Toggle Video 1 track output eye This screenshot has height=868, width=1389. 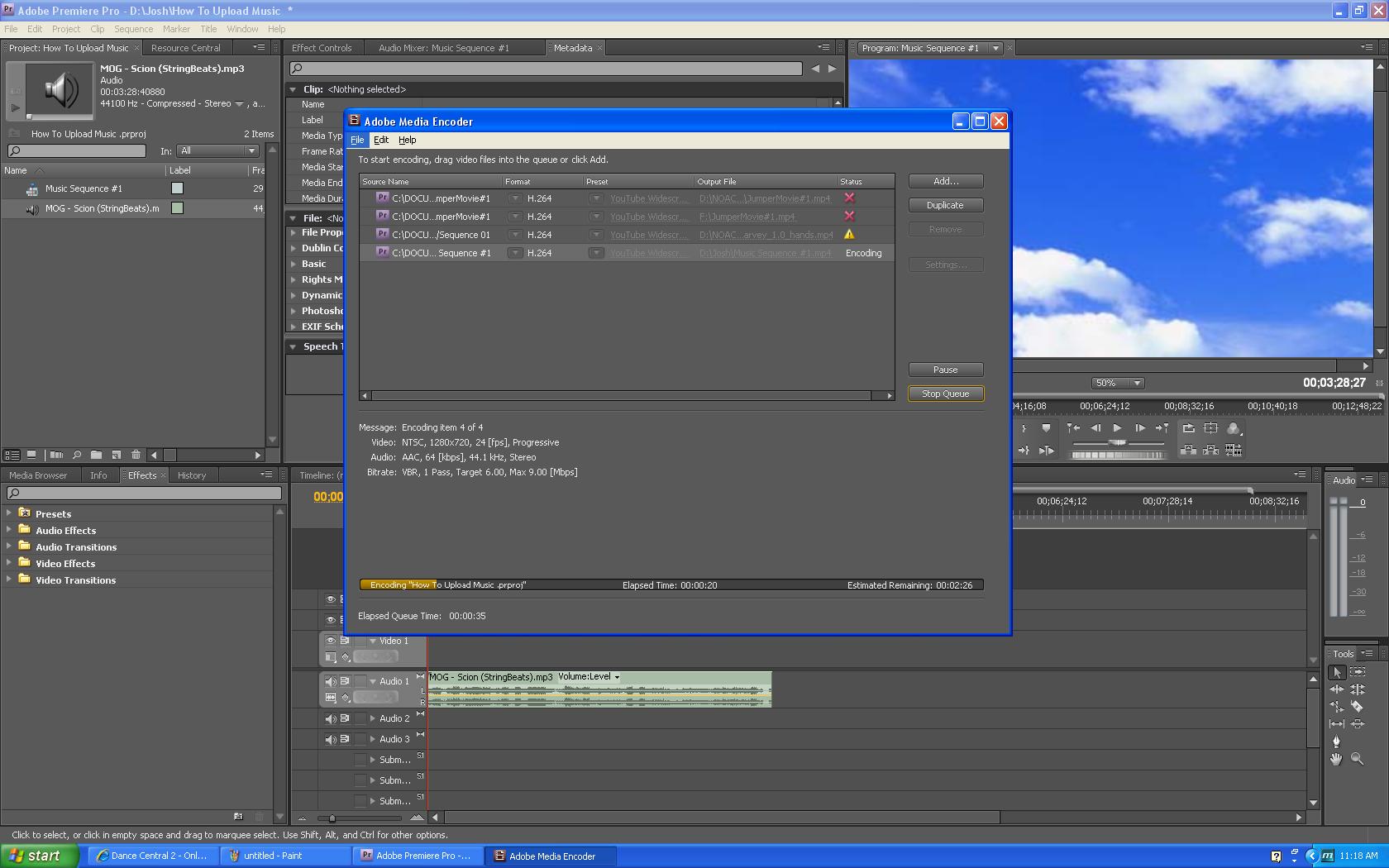tap(330, 641)
